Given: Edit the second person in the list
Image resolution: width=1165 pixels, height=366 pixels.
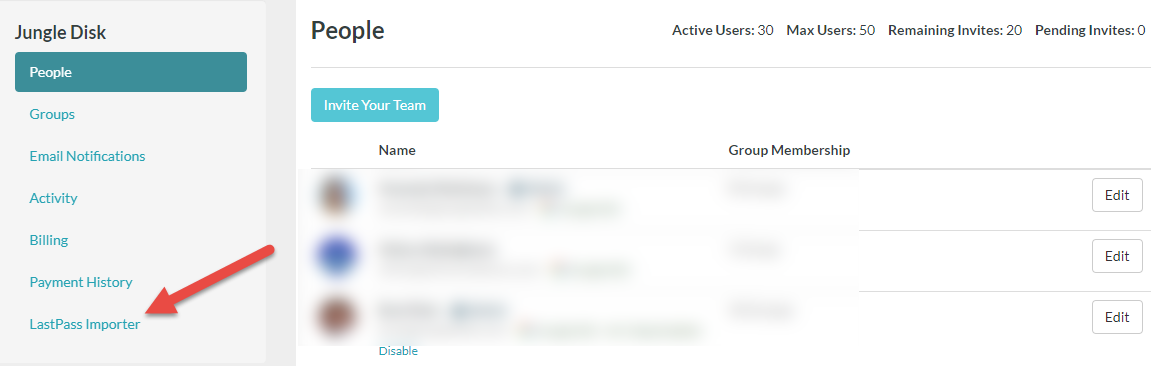Looking at the screenshot, I should pos(1117,256).
